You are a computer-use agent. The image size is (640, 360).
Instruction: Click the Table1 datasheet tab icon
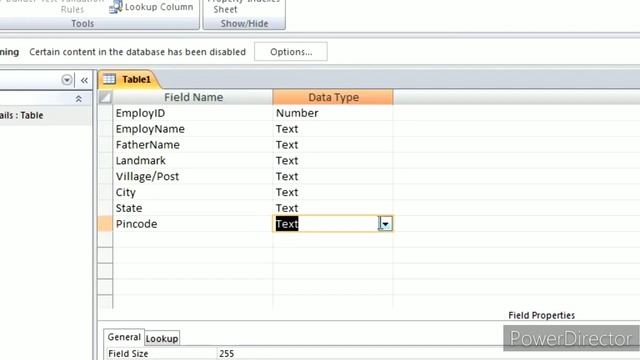[109, 79]
